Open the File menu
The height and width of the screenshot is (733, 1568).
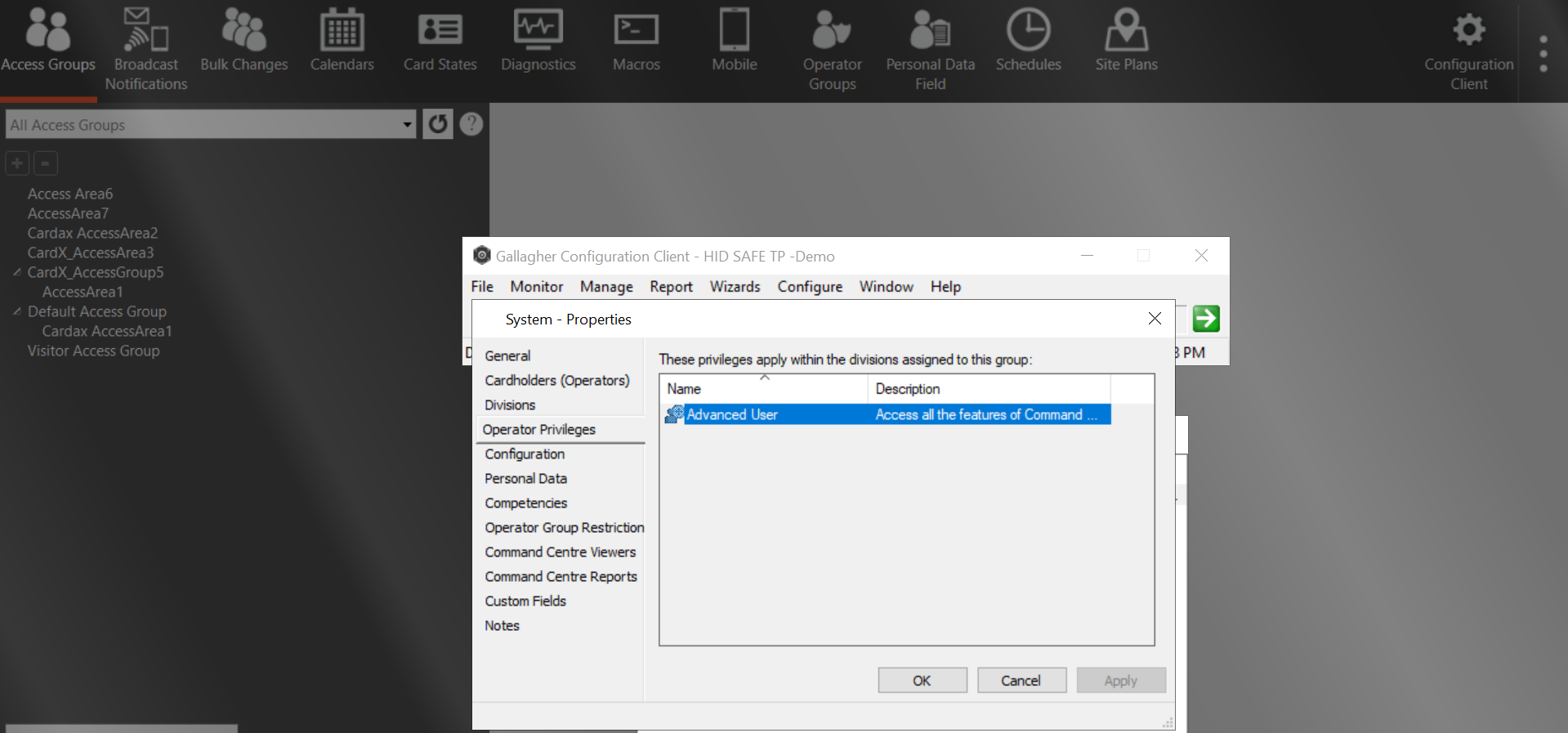tap(482, 287)
